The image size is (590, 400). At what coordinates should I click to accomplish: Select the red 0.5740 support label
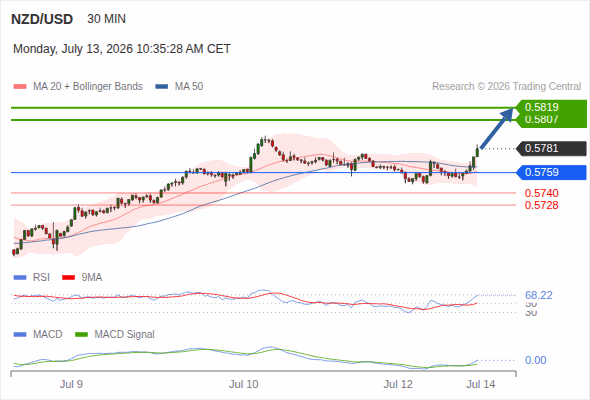click(x=541, y=193)
